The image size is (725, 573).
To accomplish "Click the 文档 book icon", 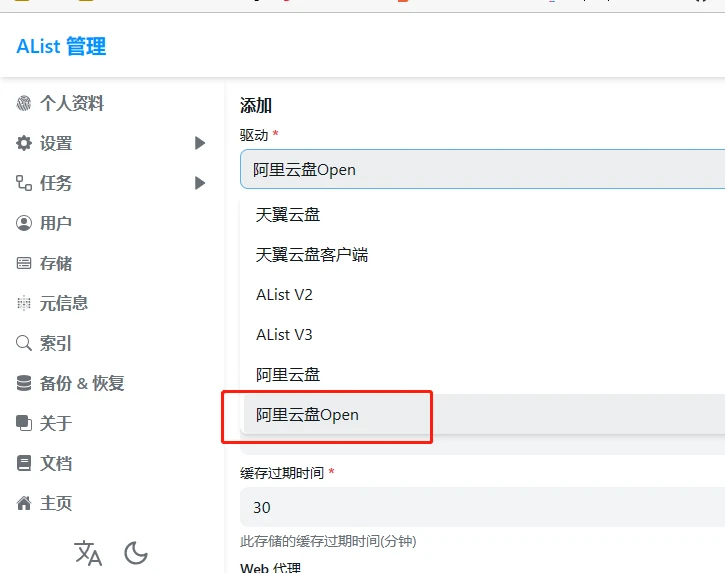I will point(24,463).
